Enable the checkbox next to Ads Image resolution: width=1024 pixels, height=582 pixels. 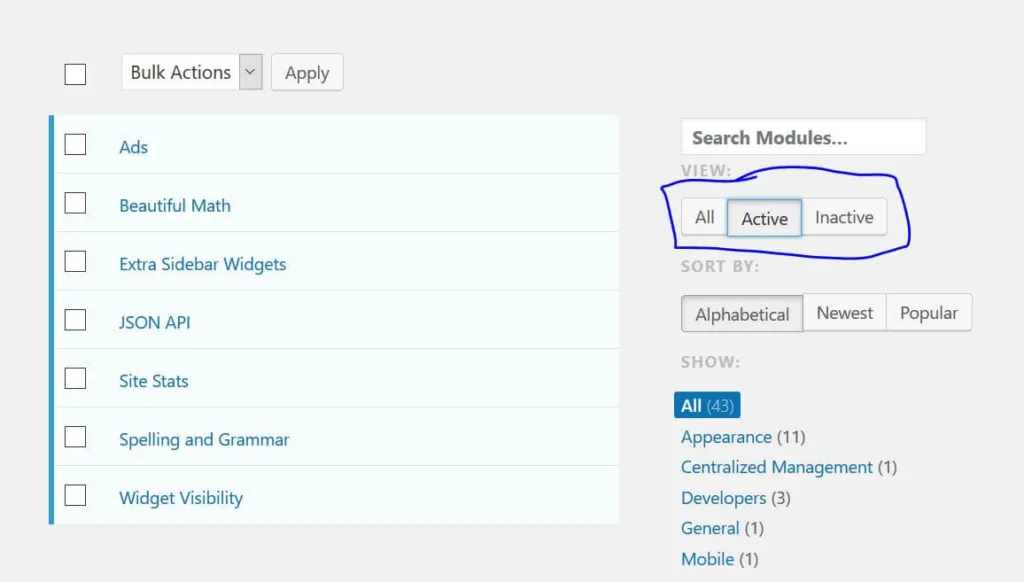pyautogui.click(x=75, y=144)
